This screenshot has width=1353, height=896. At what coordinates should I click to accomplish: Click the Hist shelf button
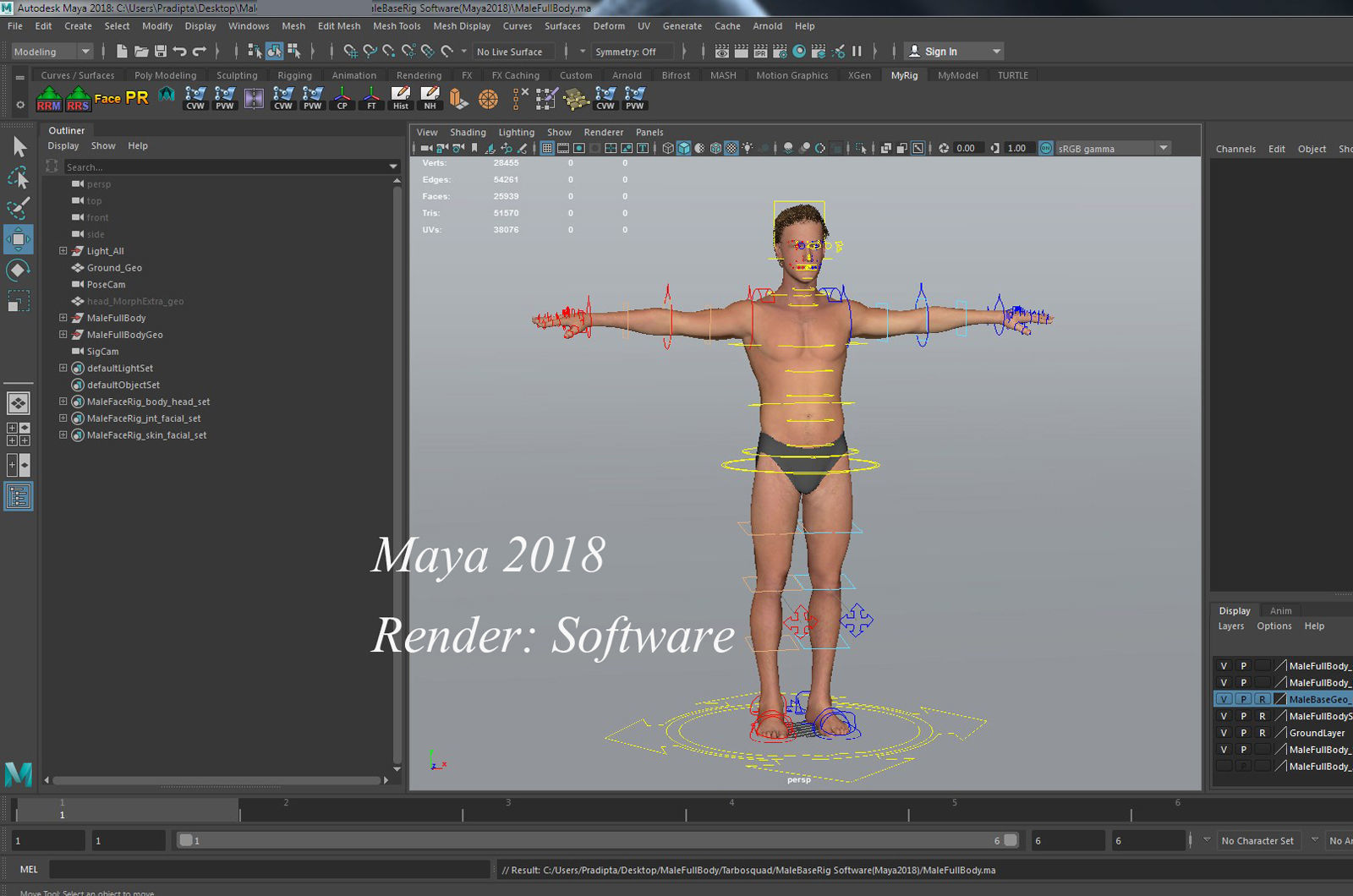[401, 99]
